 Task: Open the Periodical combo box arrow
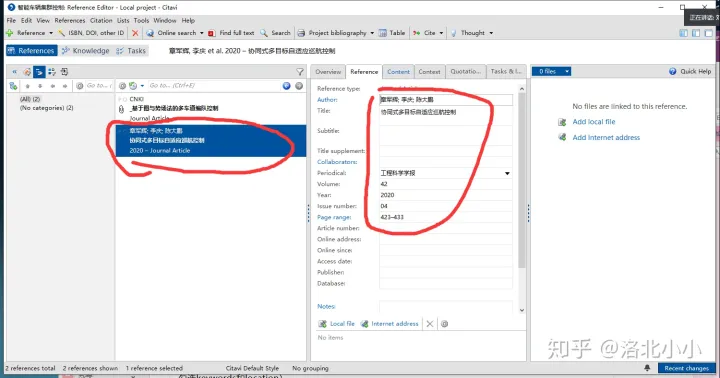click(x=507, y=173)
